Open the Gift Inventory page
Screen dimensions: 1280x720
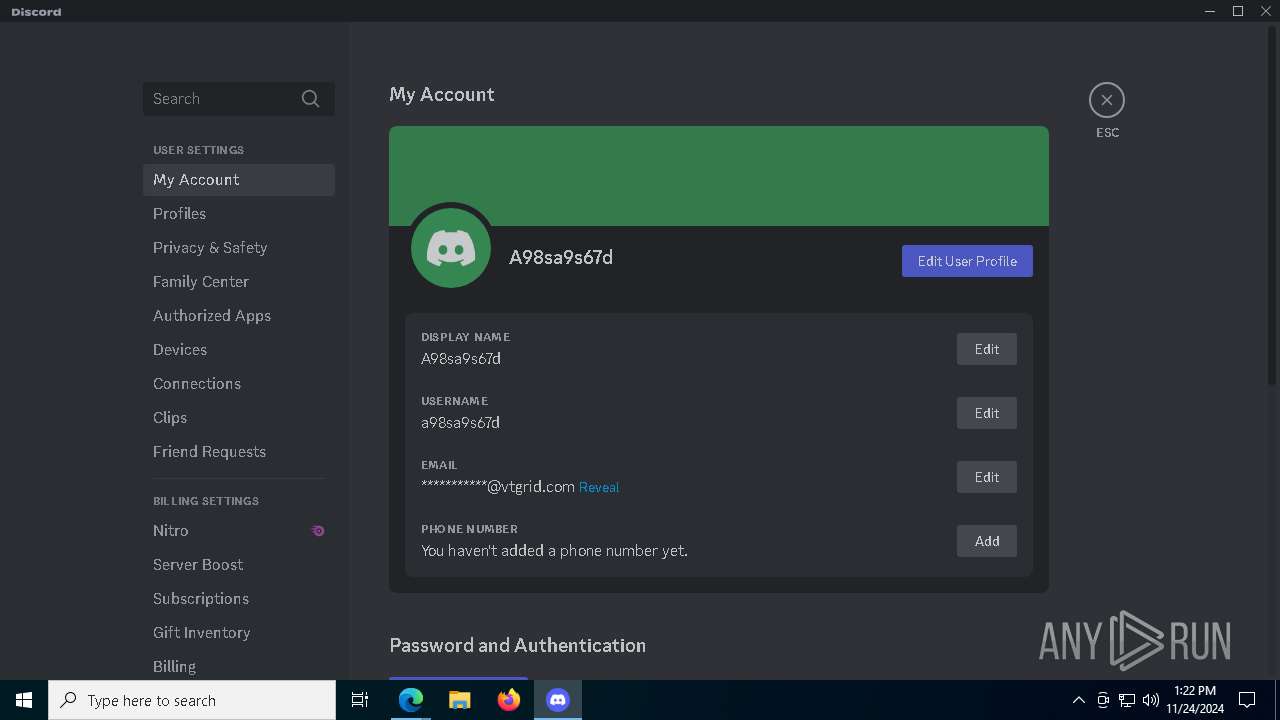coord(239,633)
